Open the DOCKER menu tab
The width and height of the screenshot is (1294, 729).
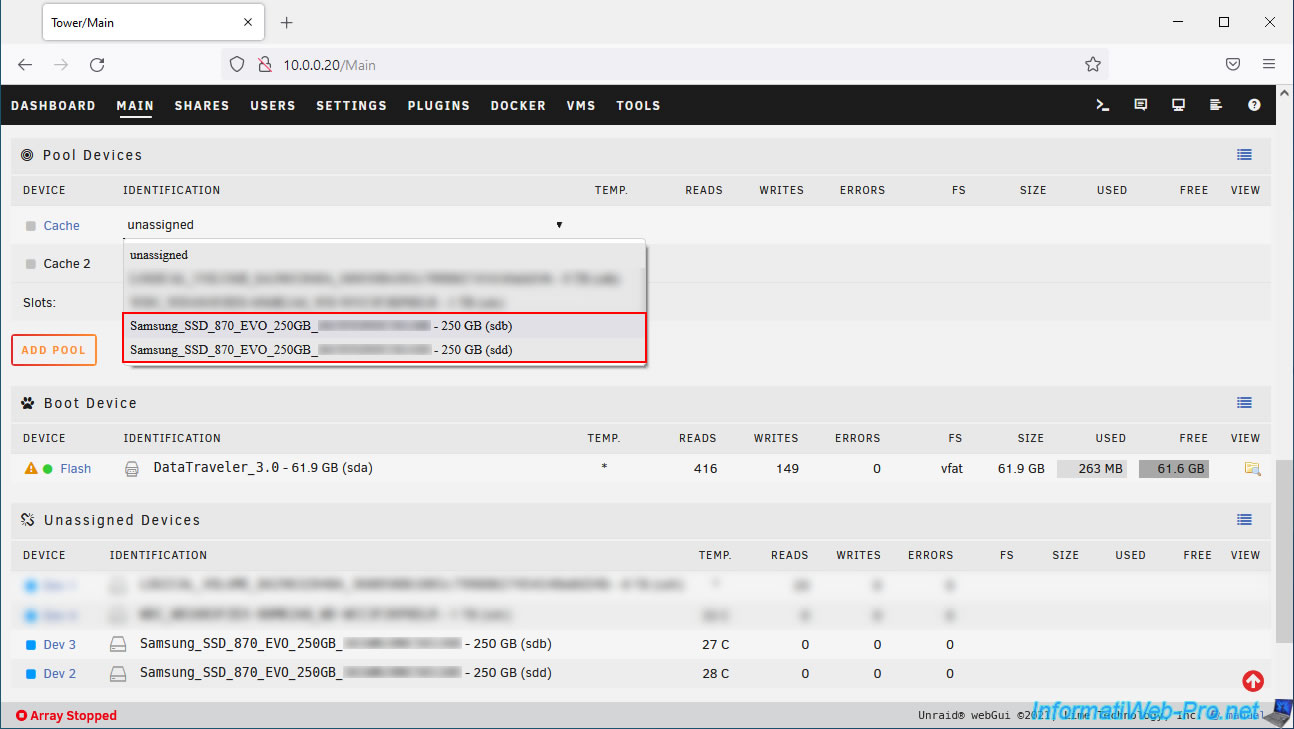(x=518, y=105)
